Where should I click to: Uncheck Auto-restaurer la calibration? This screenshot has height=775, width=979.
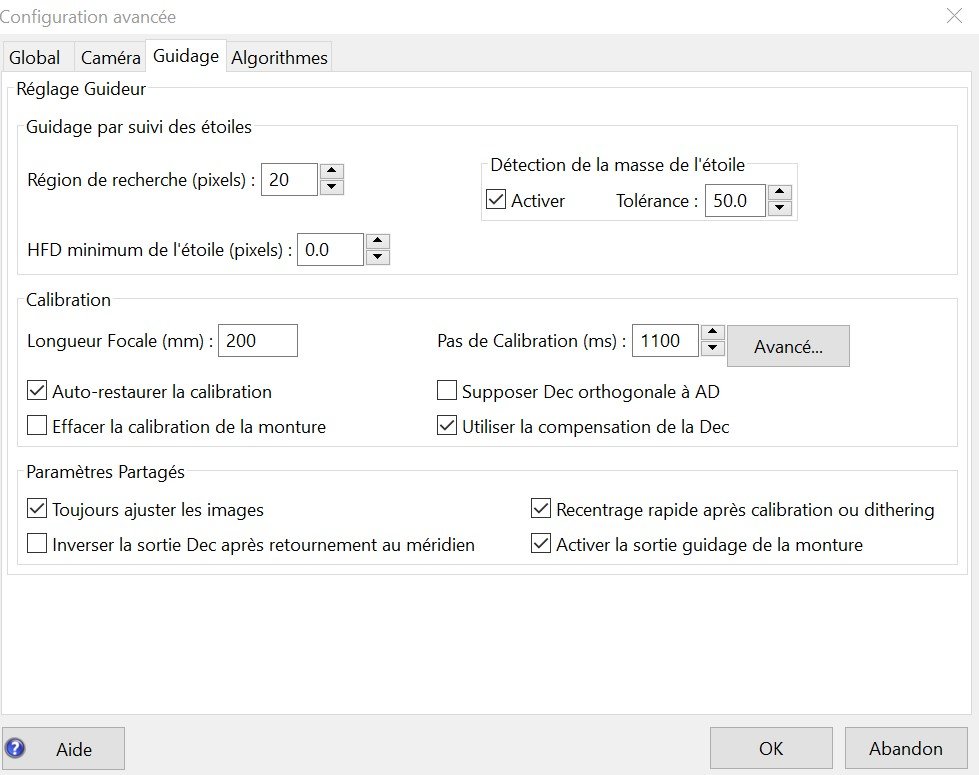(37, 391)
